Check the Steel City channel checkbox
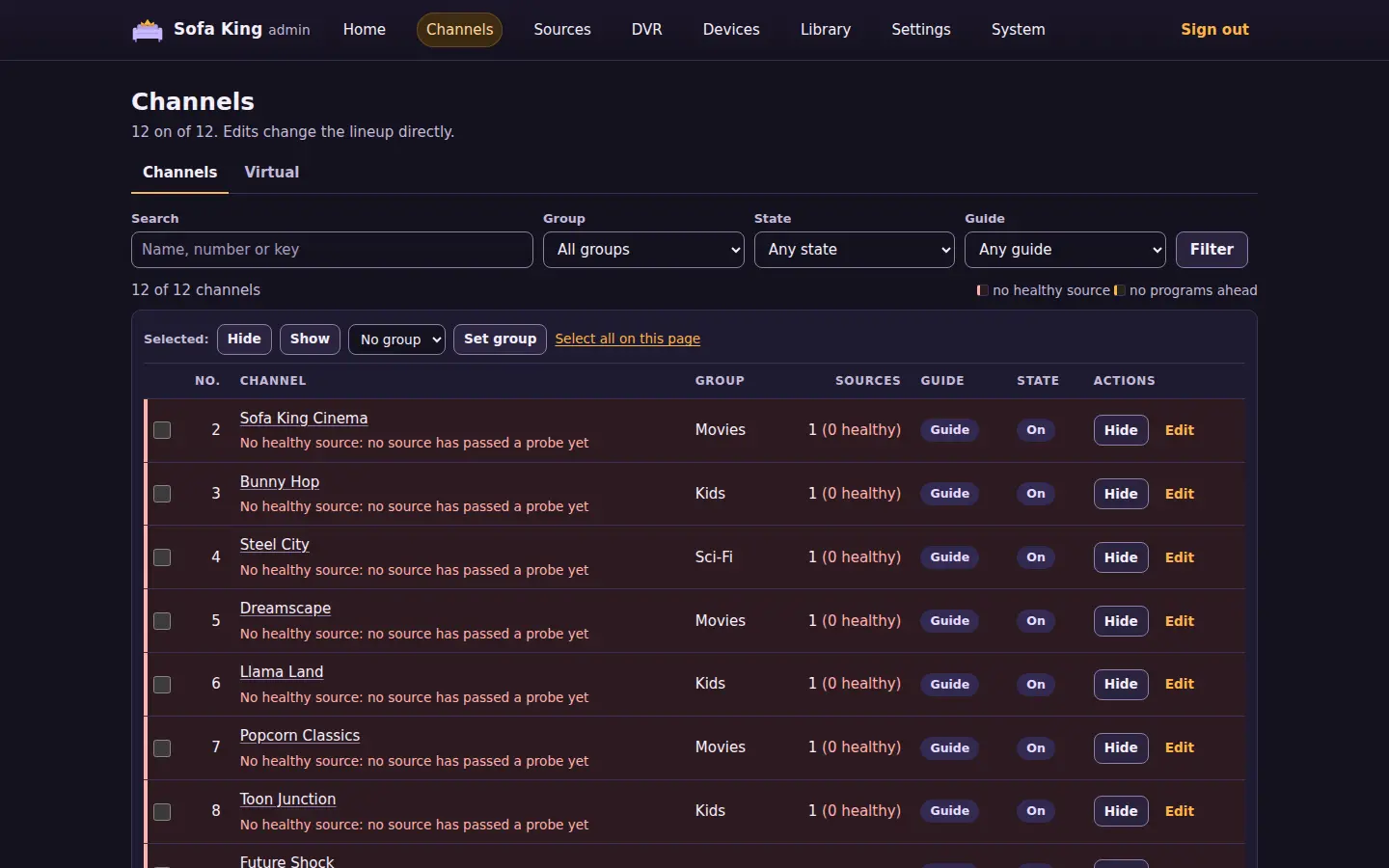 [x=162, y=557]
